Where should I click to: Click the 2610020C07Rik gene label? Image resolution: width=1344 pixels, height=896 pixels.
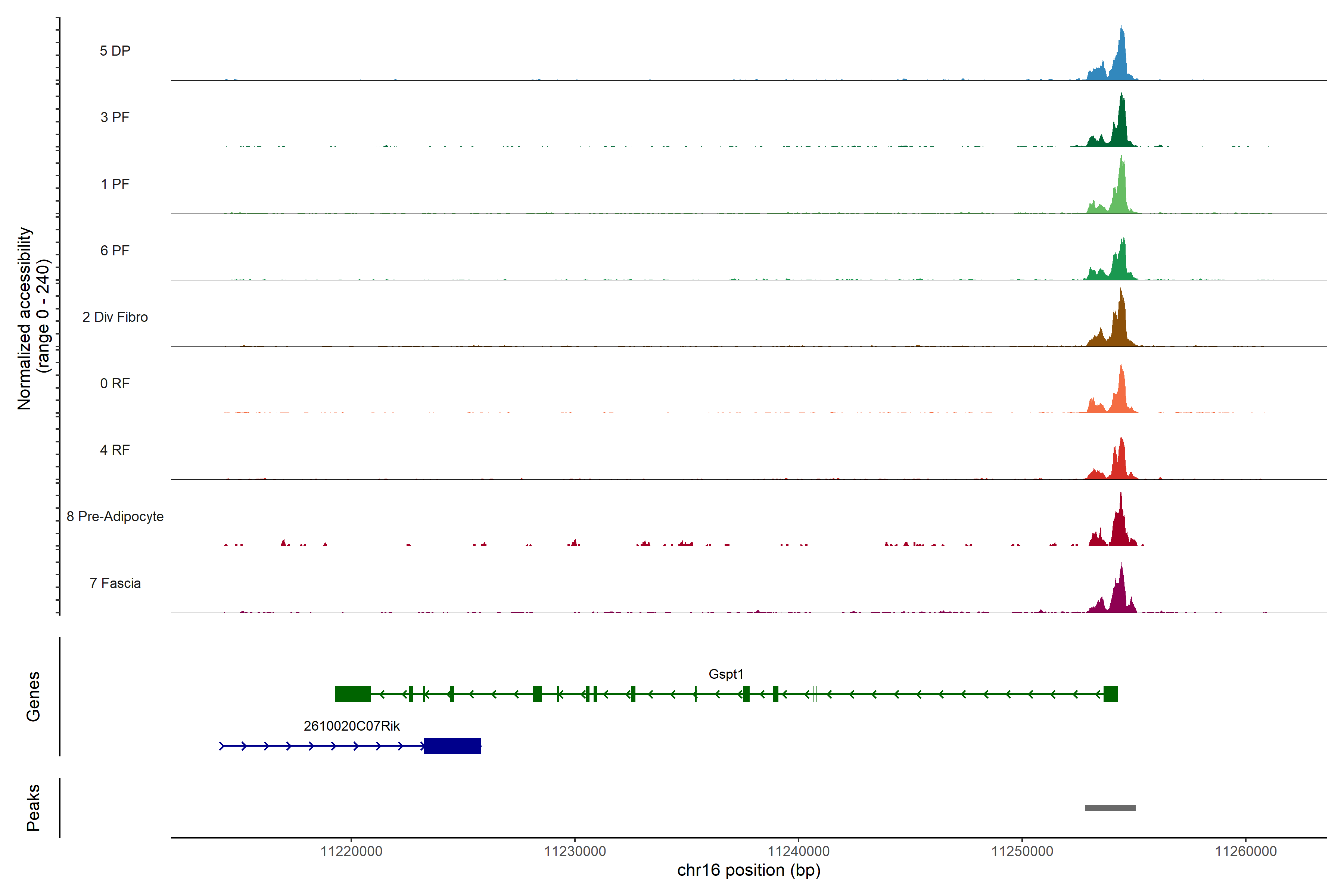[x=351, y=726]
